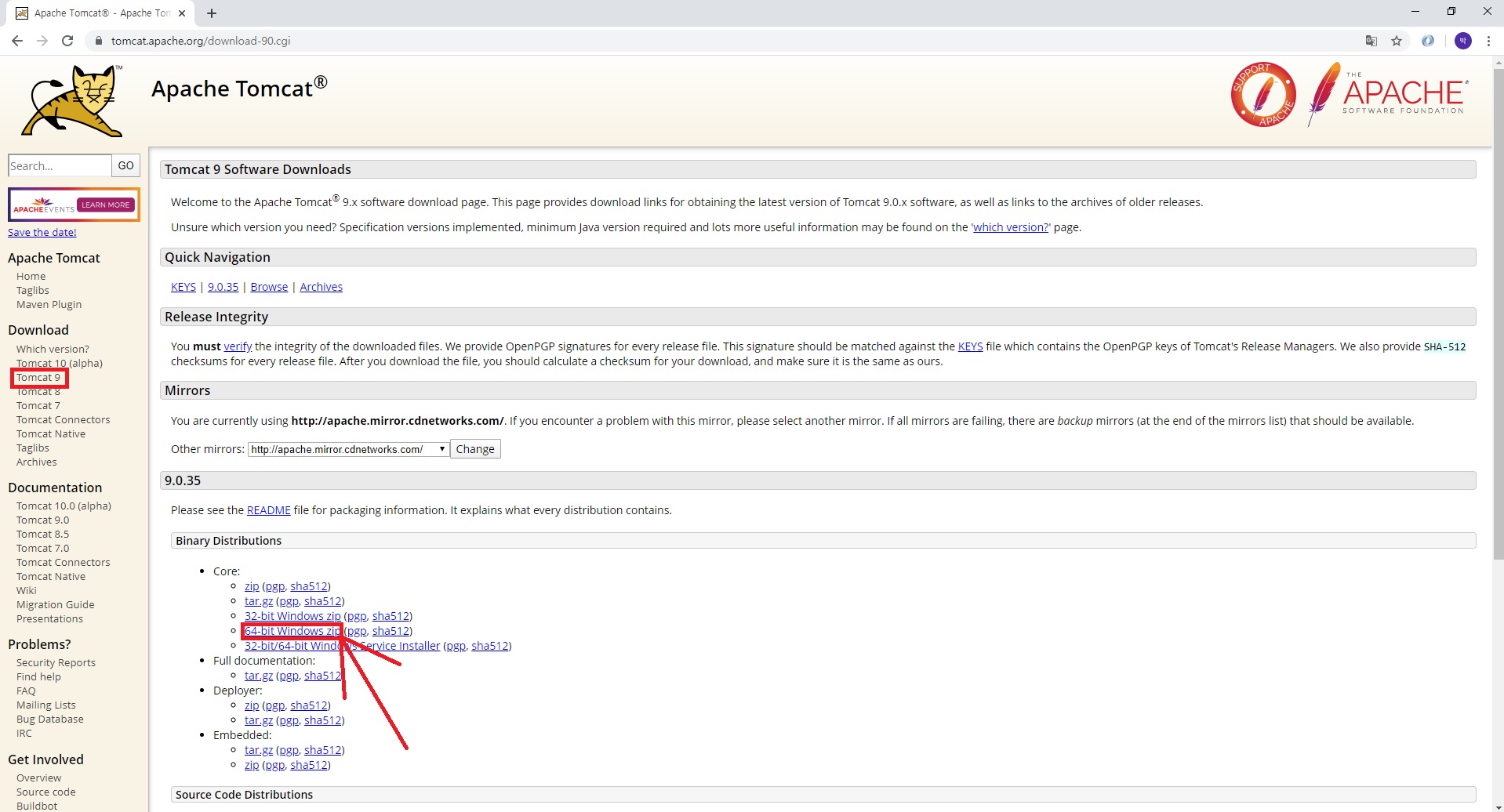Open Which version? in Download sidebar
Viewport: 1504px width, 812px height.
[53, 350]
